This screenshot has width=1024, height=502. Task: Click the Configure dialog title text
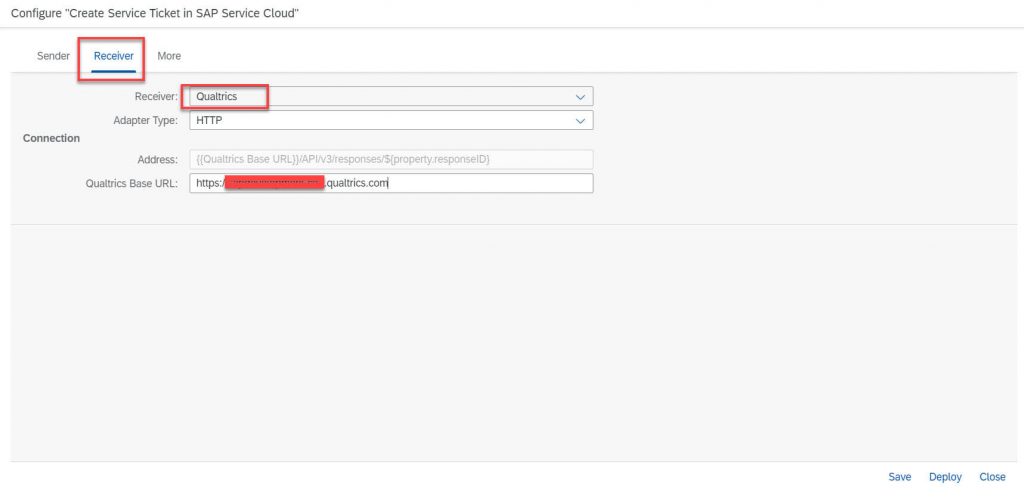tap(155, 13)
